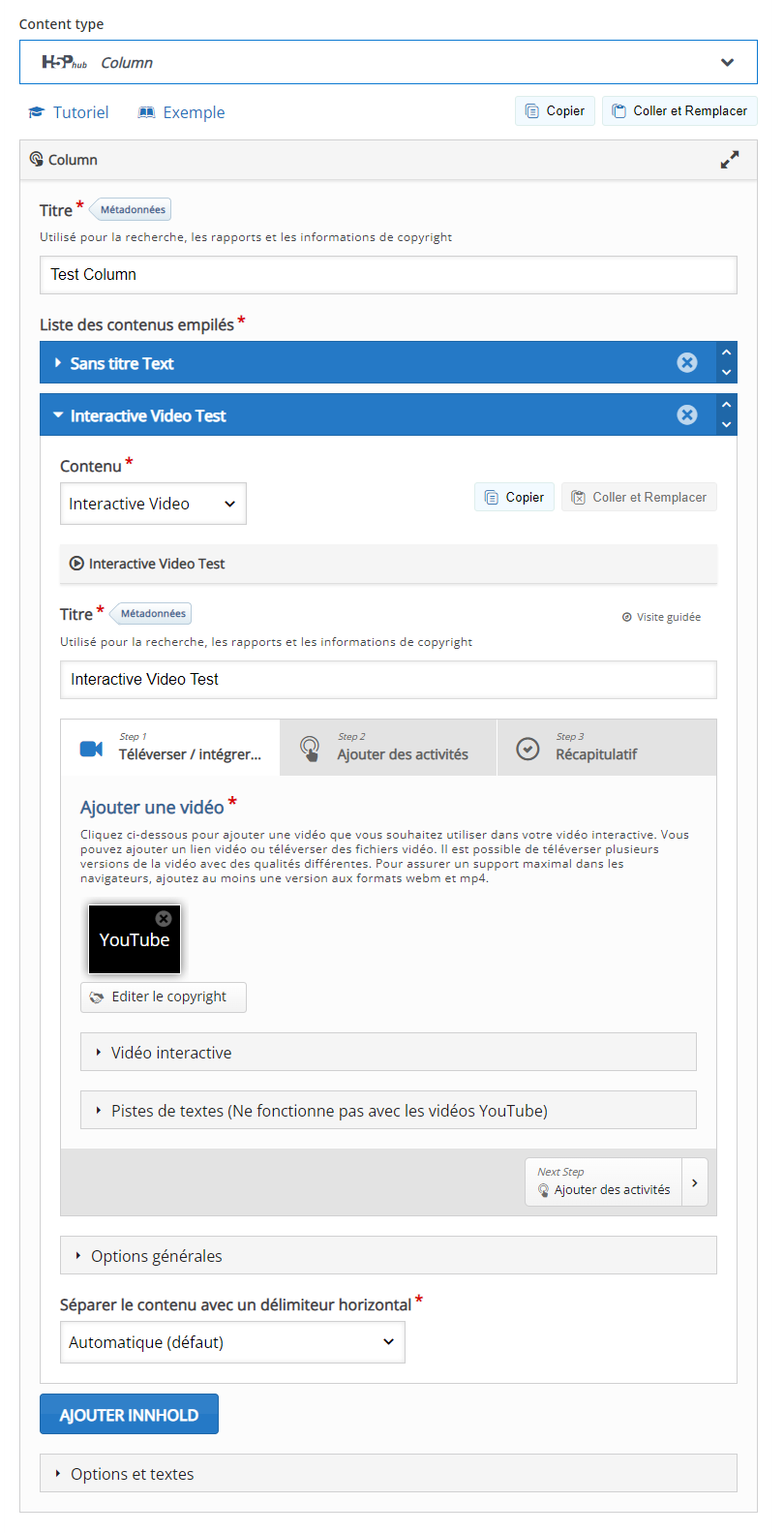Click the inner Copier button

point(514,497)
